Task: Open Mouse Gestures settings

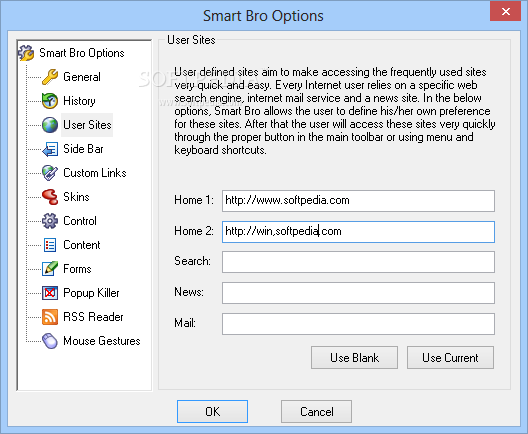Action: point(102,341)
